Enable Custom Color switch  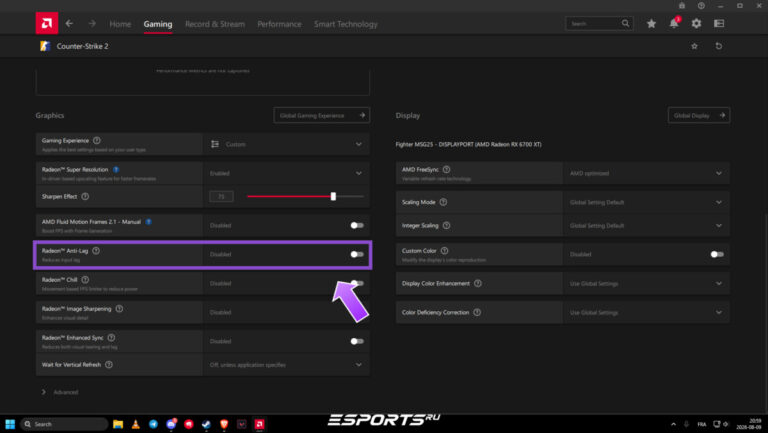(717, 254)
